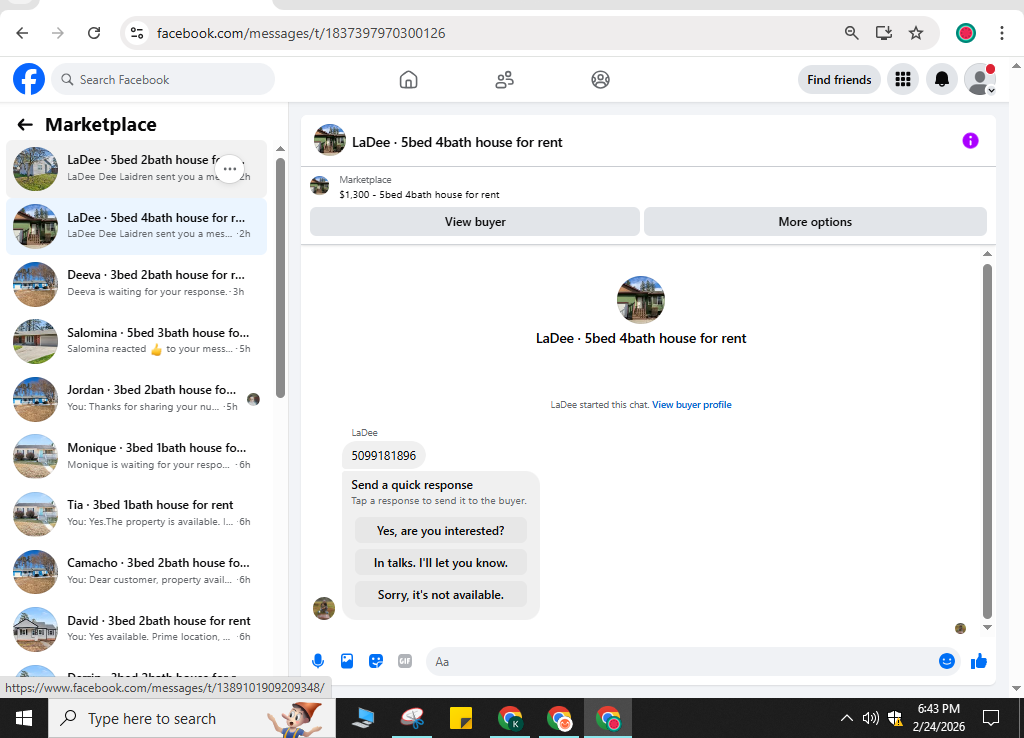Screen dimensions: 1024x738
Task: Click Windows taskbar search box
Action: (192, 718)
